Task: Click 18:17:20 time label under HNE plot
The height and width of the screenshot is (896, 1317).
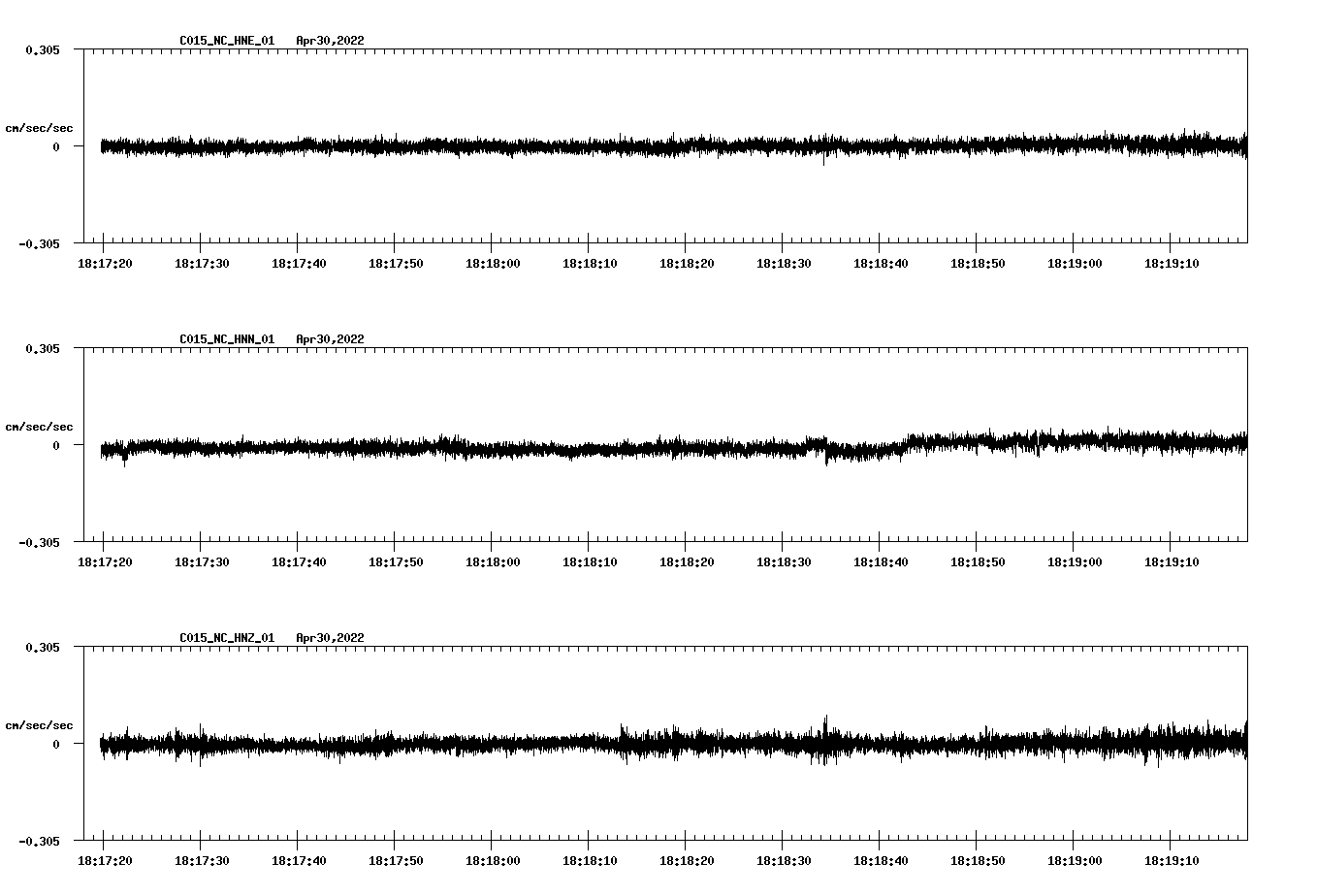Action: (x=105, y=264)
